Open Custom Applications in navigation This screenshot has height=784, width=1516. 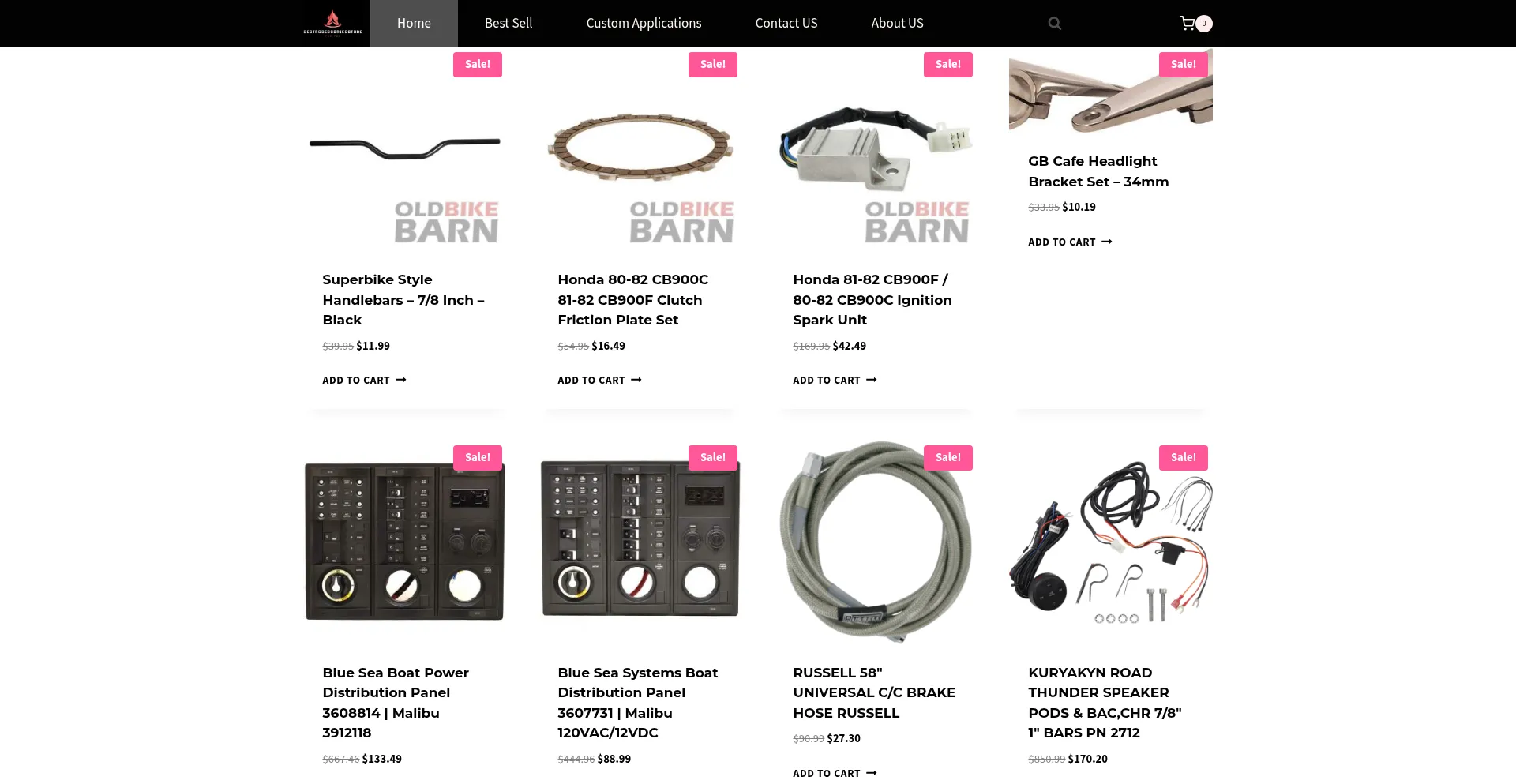click(644, 24)
